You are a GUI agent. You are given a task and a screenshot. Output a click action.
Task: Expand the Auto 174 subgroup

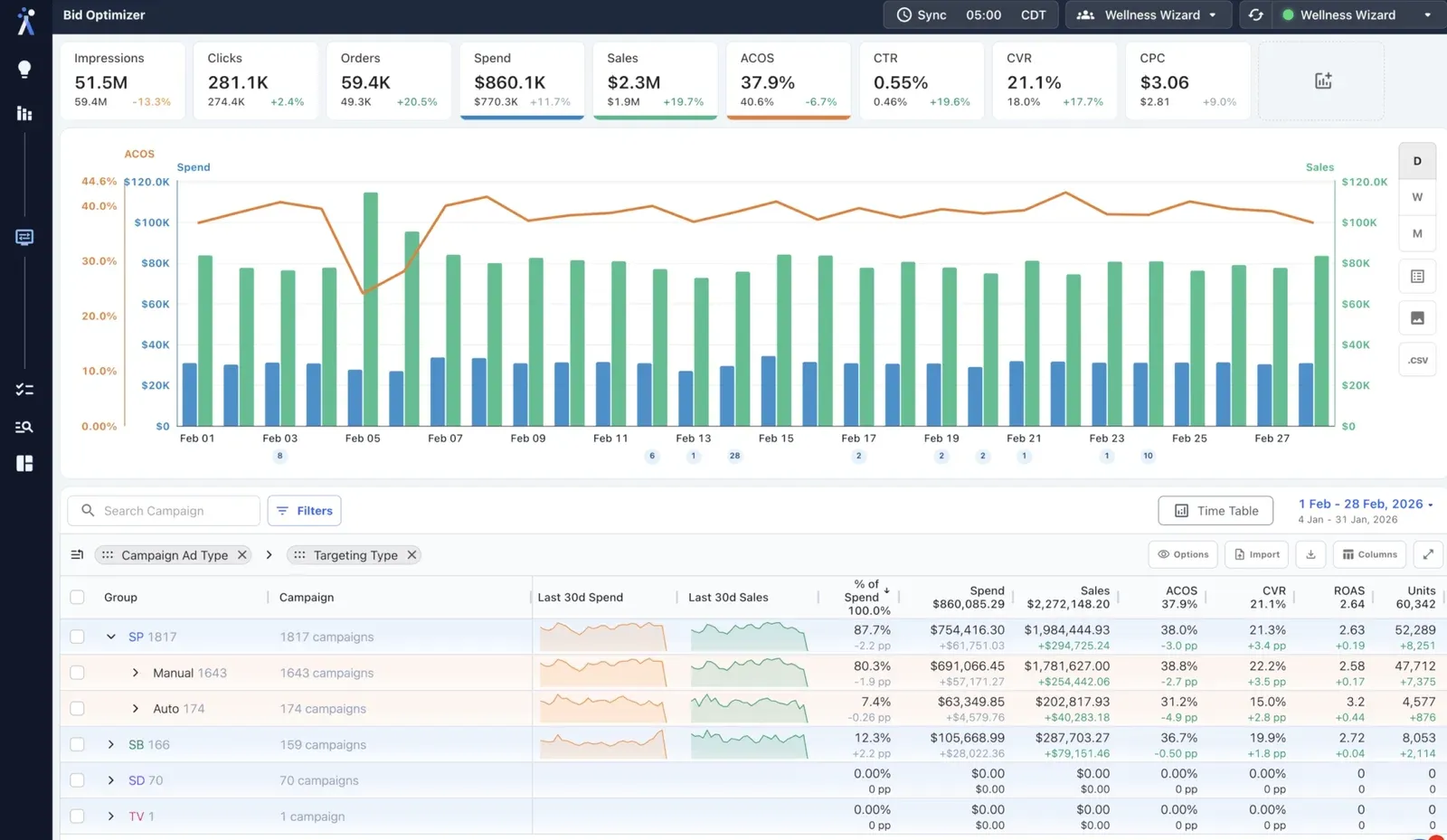tap(135, 709)
